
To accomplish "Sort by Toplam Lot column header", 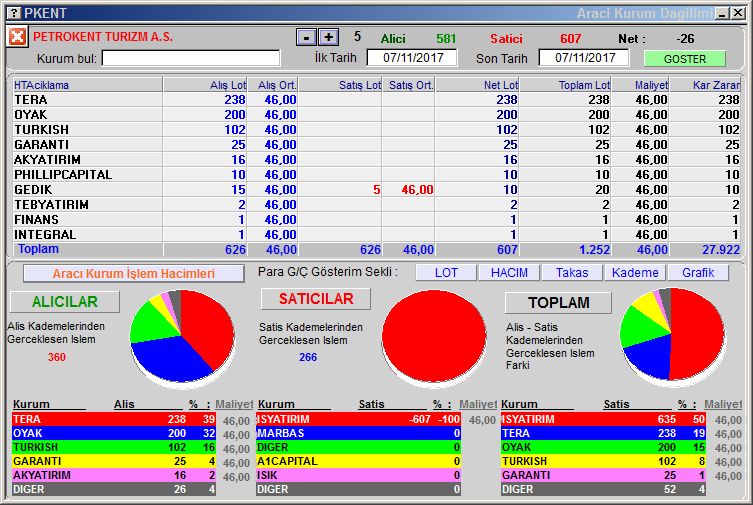I will pos(566,85).
